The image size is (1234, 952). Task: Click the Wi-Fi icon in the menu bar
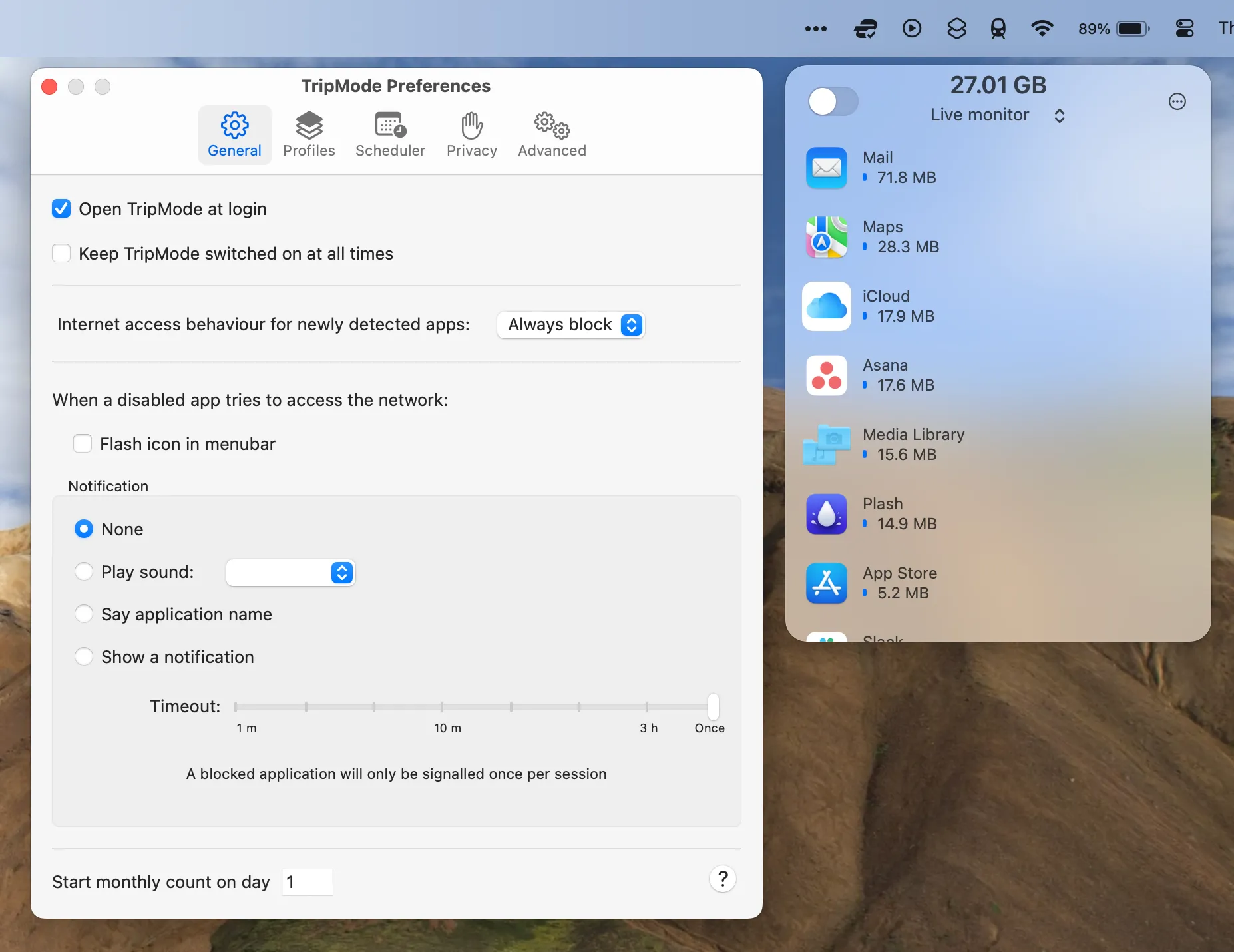[x=1042, y=28]
